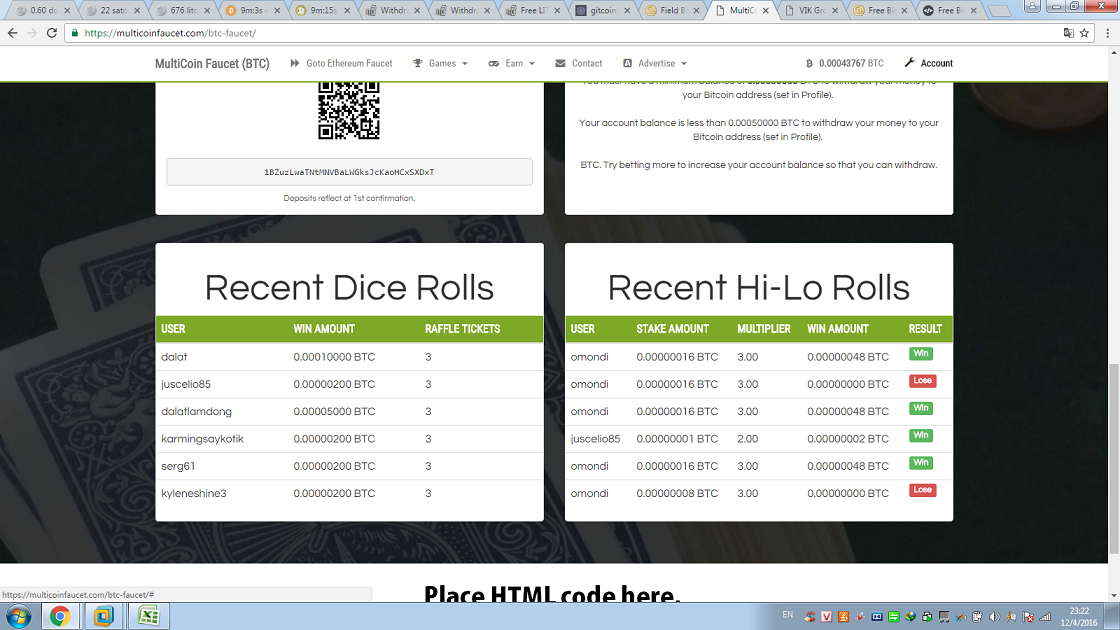This screenshot has height=630, width=1120.
Task: Click the Bitcoin deposit address field
Action: tap(349, 172)
